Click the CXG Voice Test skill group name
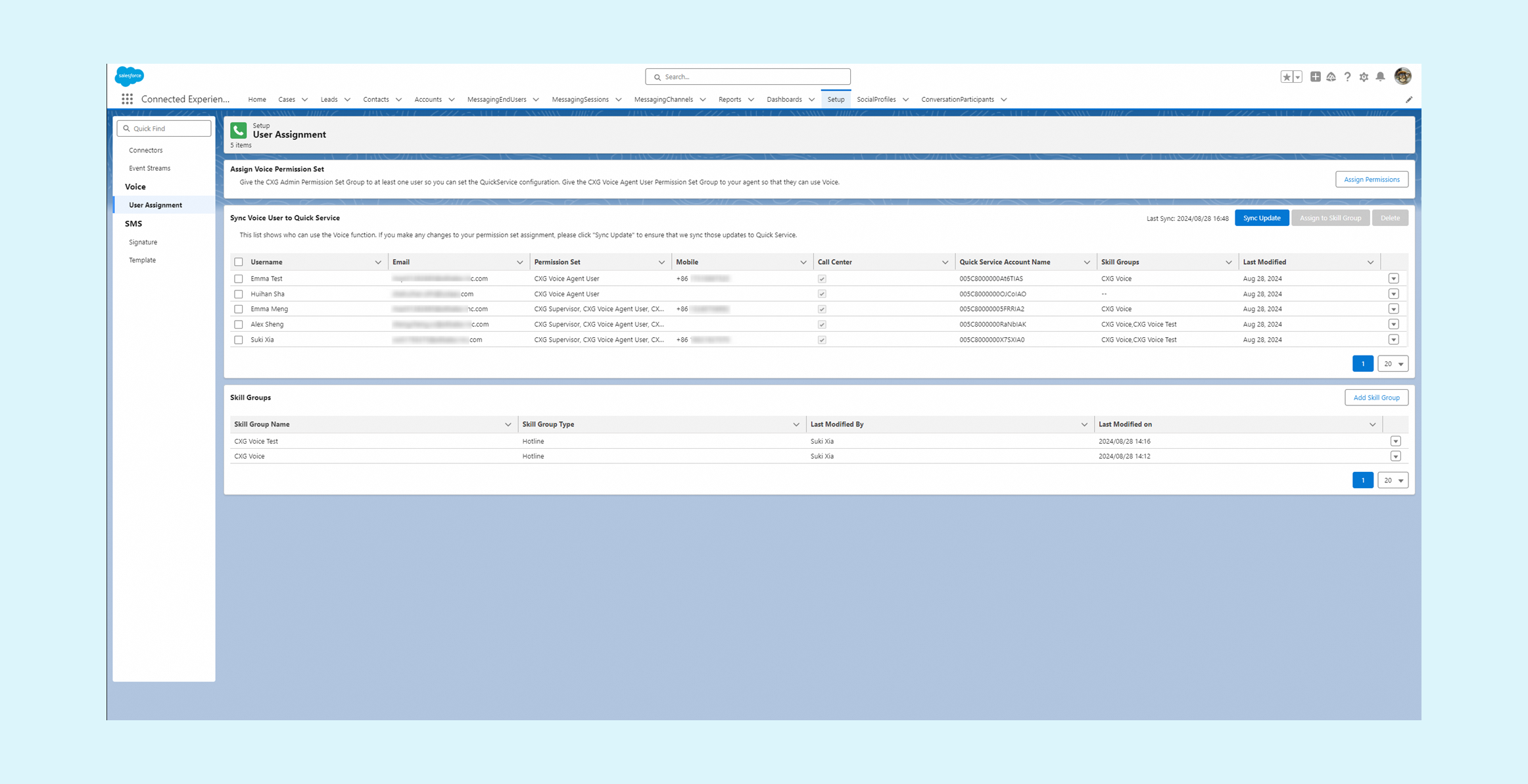The height and width of the screenshot is (784, 1528). 256,442
